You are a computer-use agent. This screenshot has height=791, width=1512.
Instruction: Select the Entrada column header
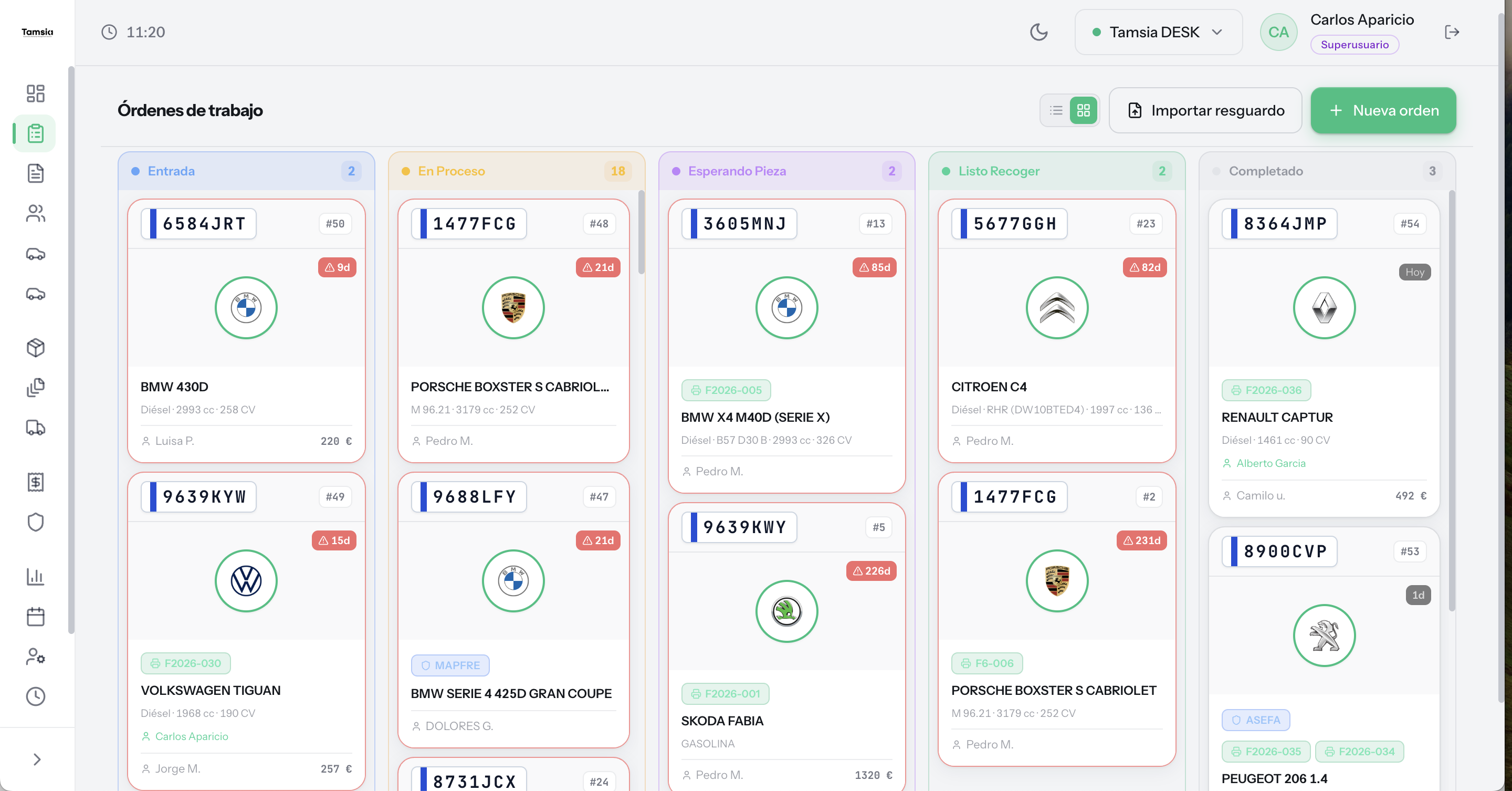(x=246, y=171)
